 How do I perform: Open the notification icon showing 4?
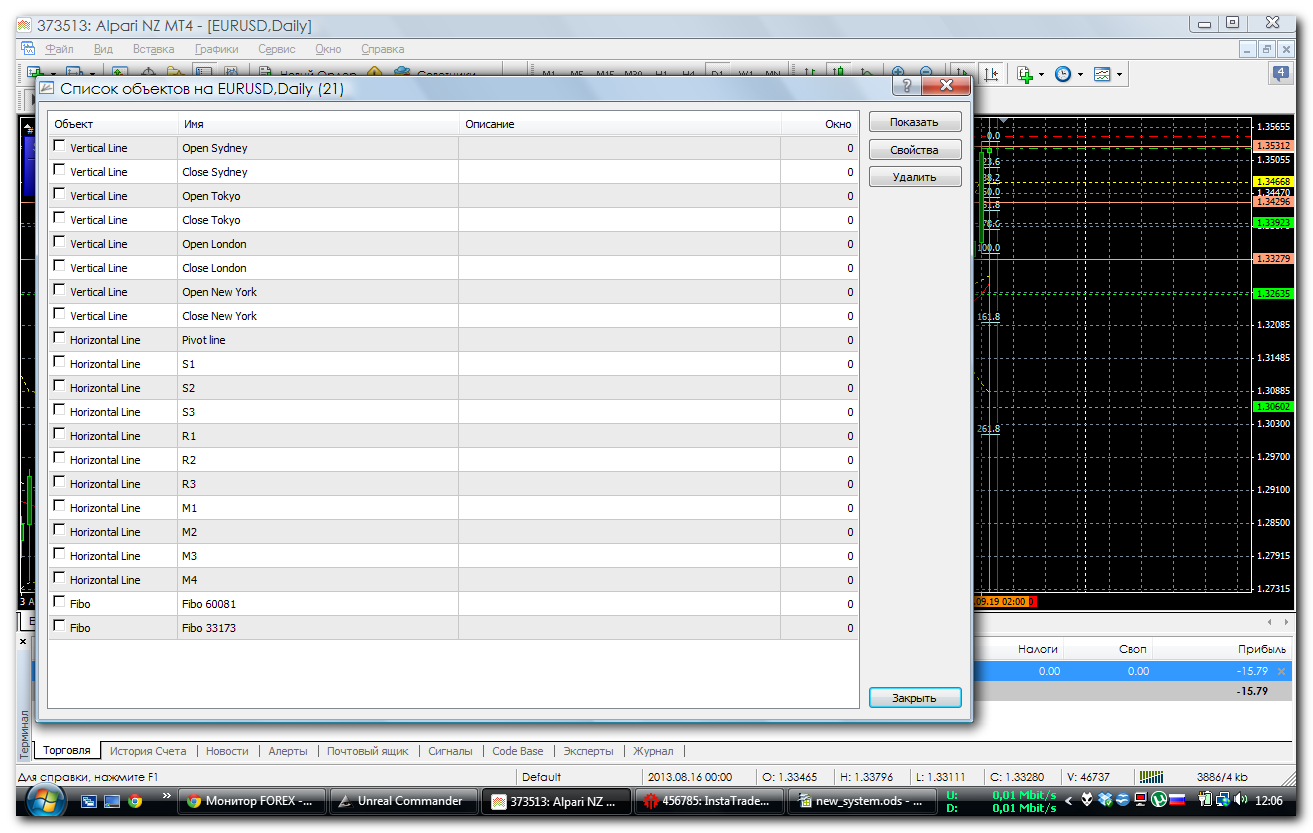click(x=1280, y=74)
